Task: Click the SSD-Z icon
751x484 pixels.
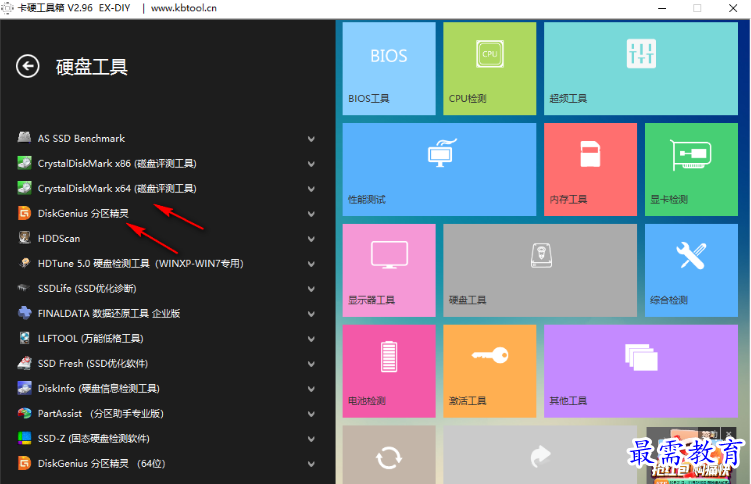Action: [24, 438]
